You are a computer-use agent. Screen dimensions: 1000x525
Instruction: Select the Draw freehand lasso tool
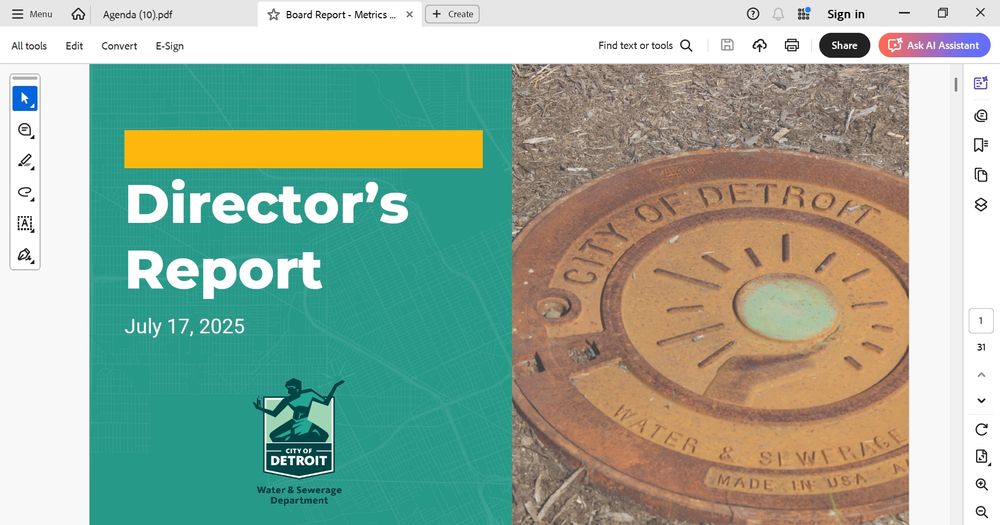25,193
